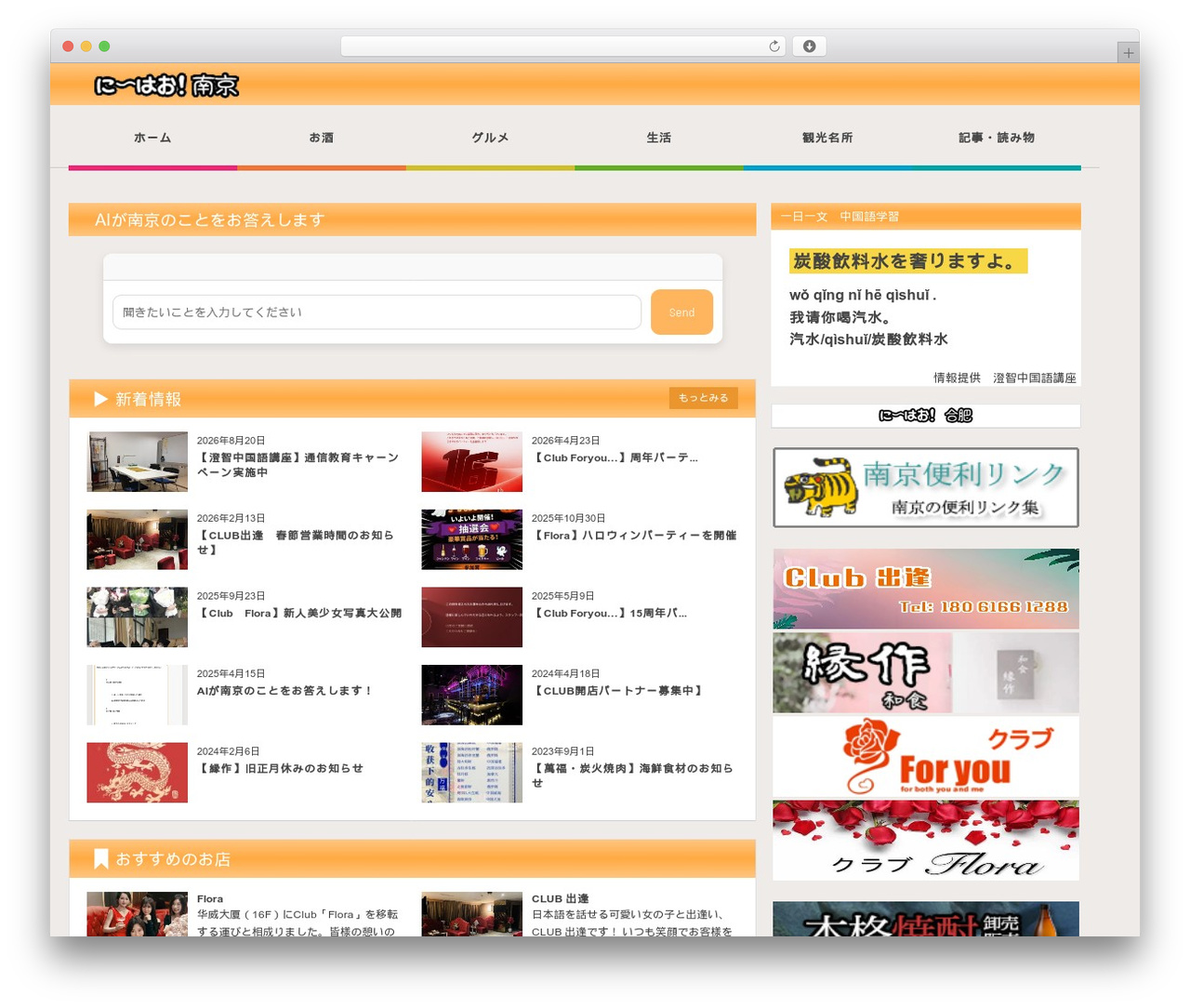
Task: Open the AIが南京のことをお答えします article link
Action: click(284, 691)
